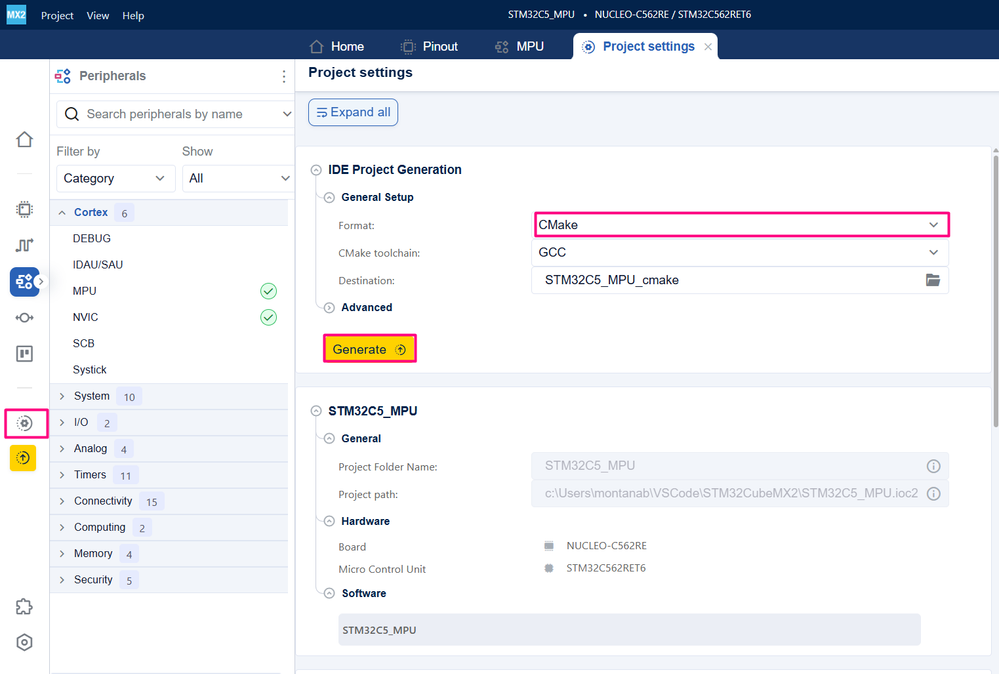Click the Expand all button
This screenshot has height=674, width=999.
(x=353, y=112)
